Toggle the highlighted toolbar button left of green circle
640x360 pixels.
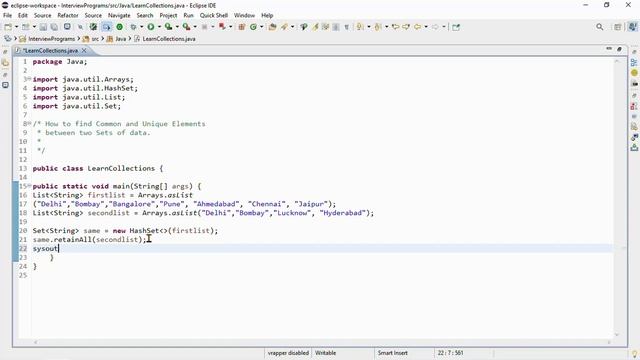point(106,27)
